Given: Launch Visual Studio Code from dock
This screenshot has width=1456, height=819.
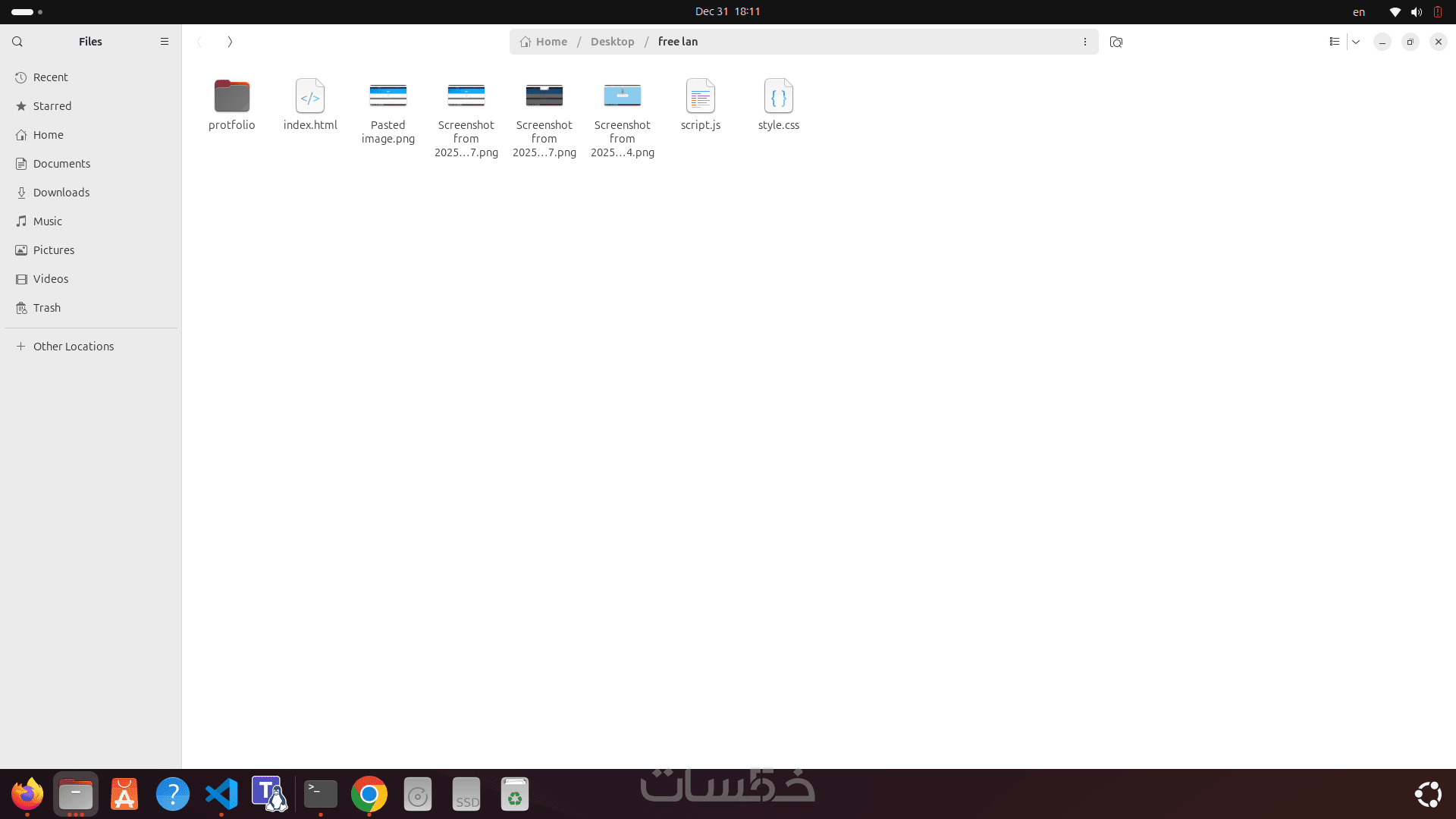Looking at the screenshot, I should (221, 794).
